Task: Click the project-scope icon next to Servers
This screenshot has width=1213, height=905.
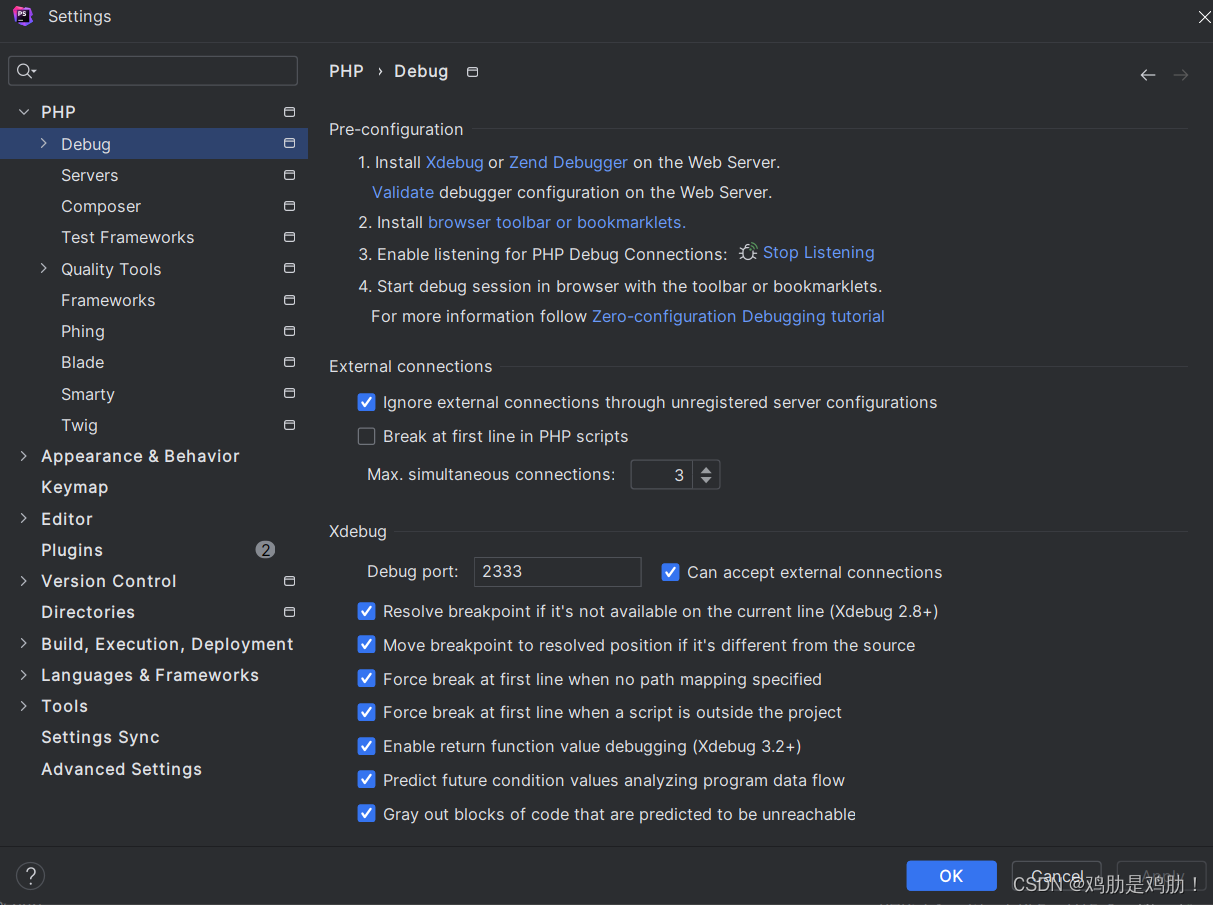Action: (289, 175)
